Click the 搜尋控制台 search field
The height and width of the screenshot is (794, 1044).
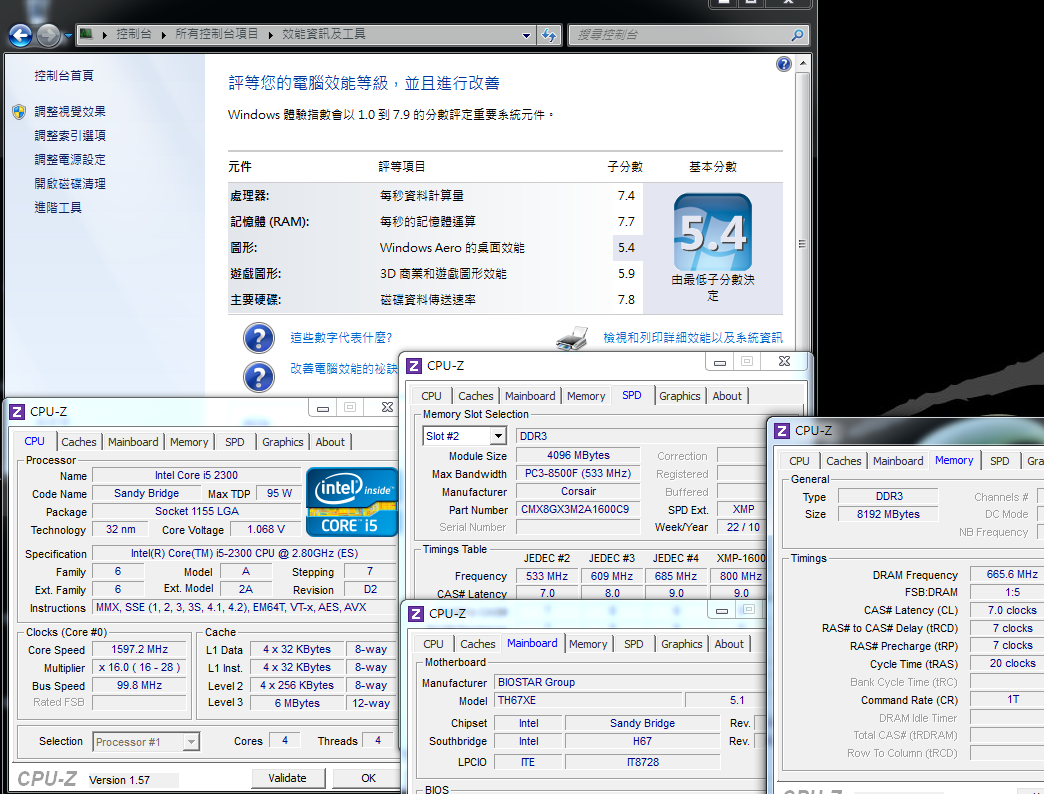pos(681,35)
